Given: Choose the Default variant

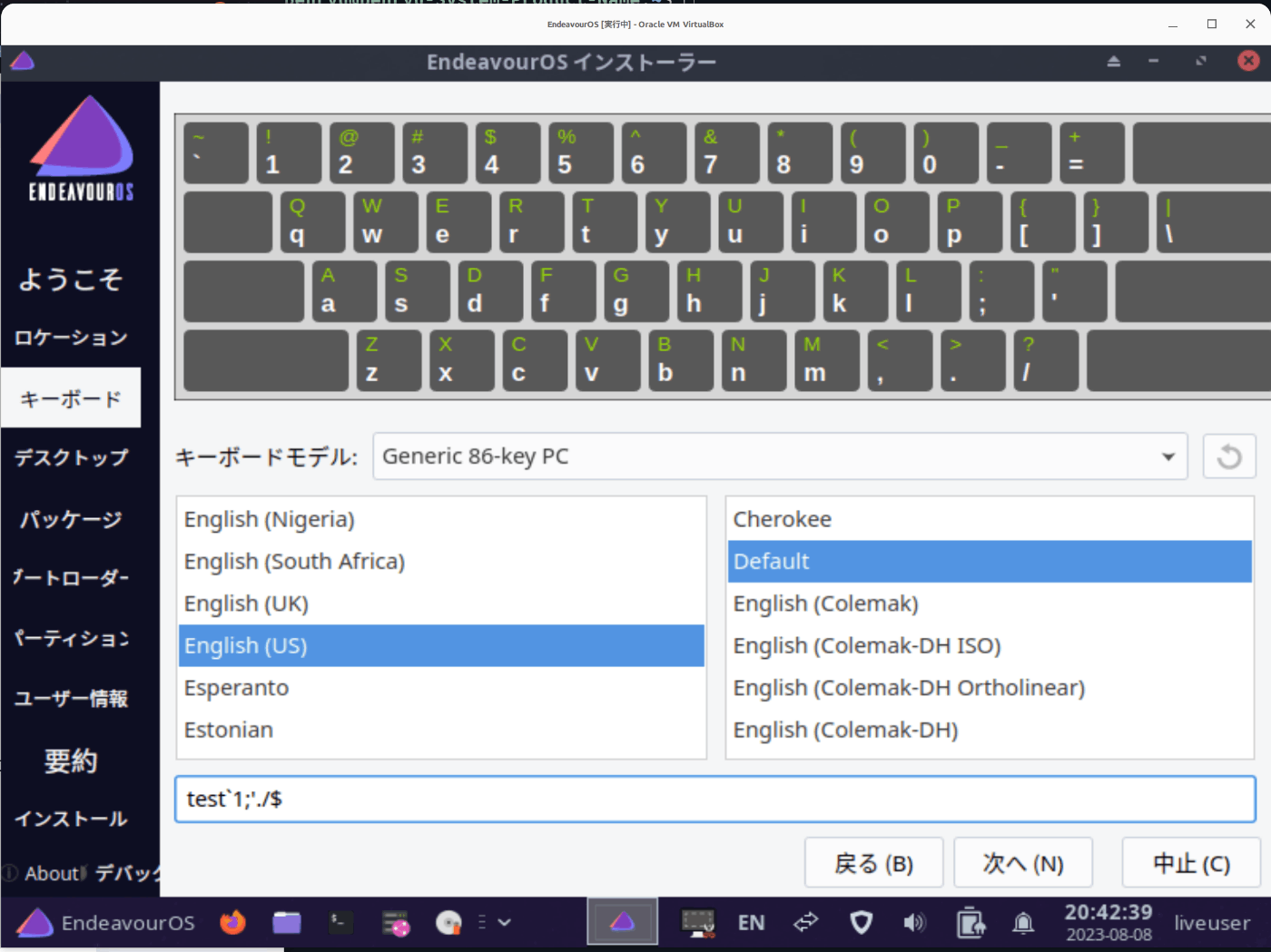Looking at the screenshot, I should coord(990,561).
